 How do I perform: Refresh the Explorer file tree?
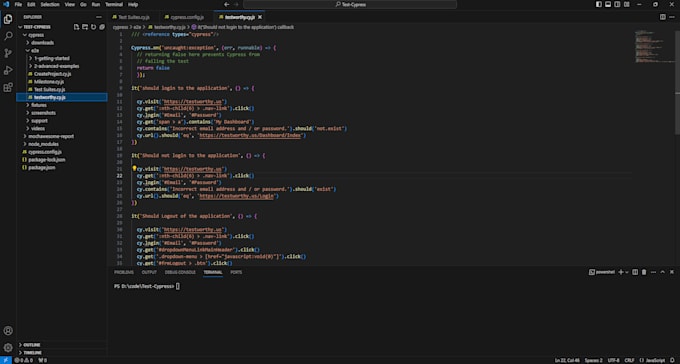(93, 27)
